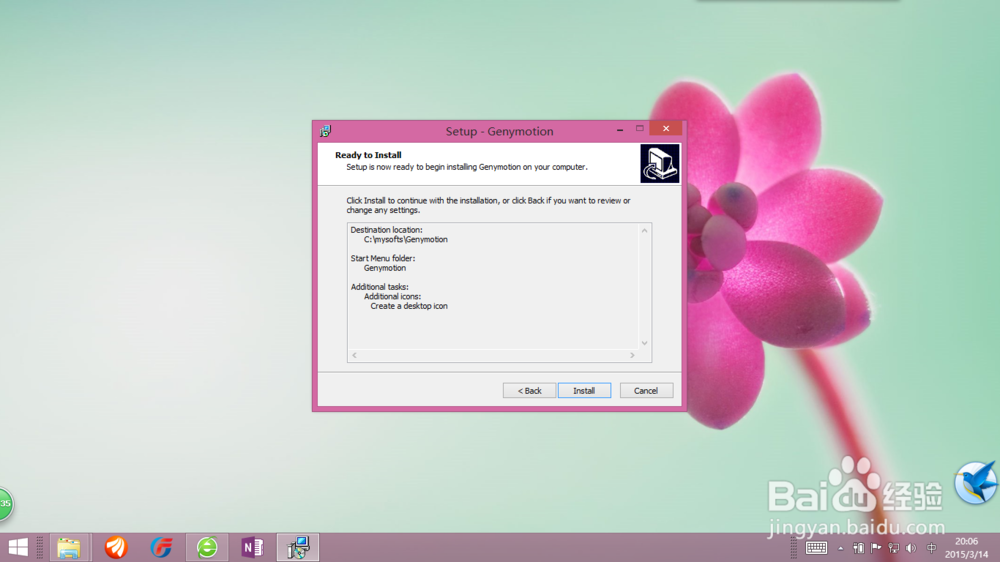The width and height of the screenshot is (1000, 562).
Task: Click the 'Ready to Install' heading
Action: [368, 155]
